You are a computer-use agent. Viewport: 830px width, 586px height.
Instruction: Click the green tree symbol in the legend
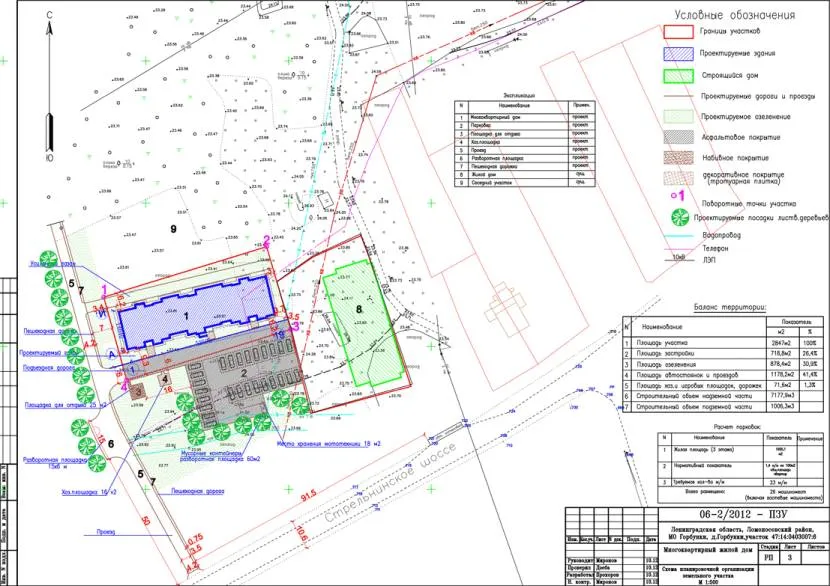[x=679, y=216]
